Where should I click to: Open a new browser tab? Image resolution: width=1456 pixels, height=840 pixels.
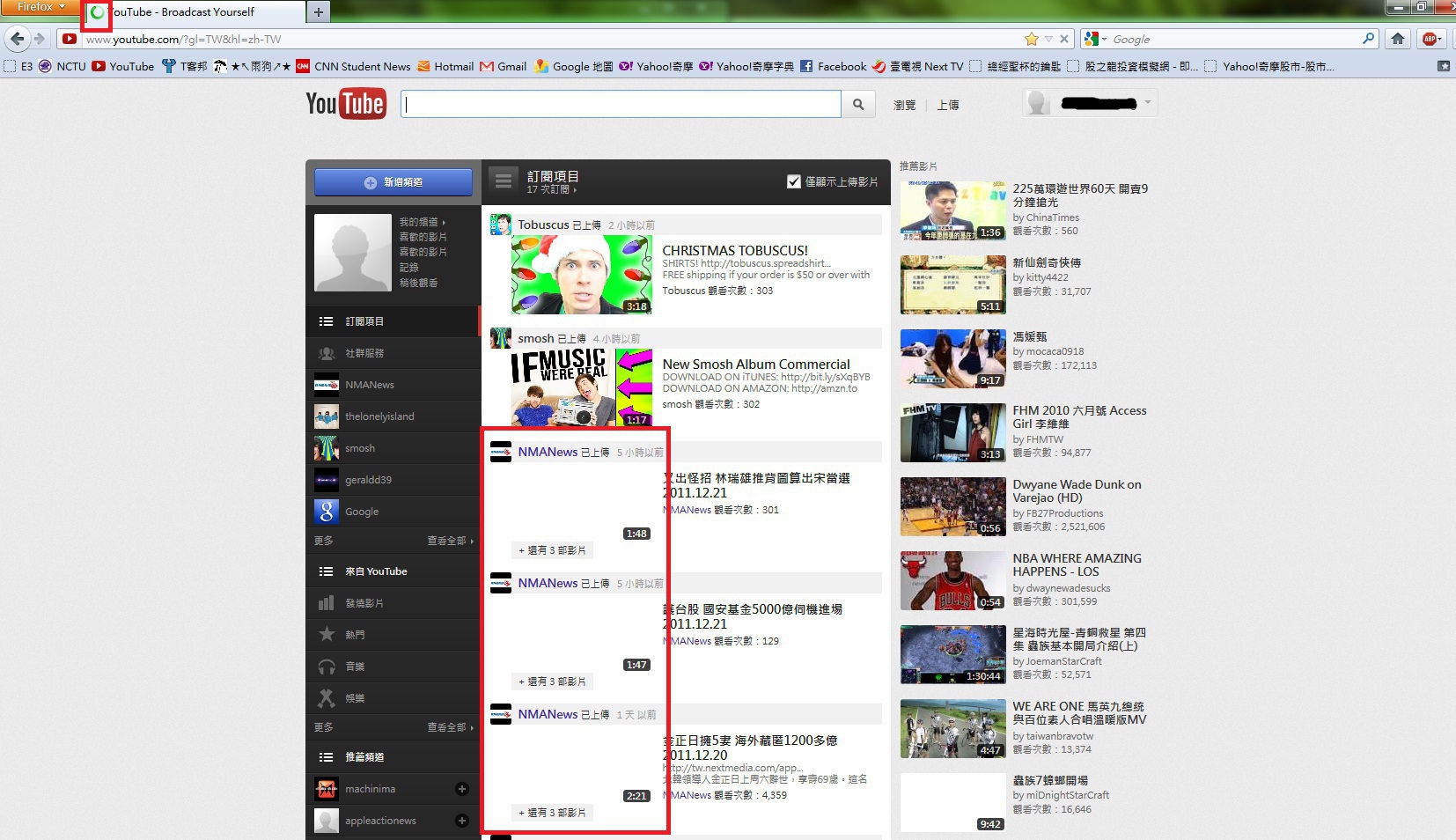(318, 11)
